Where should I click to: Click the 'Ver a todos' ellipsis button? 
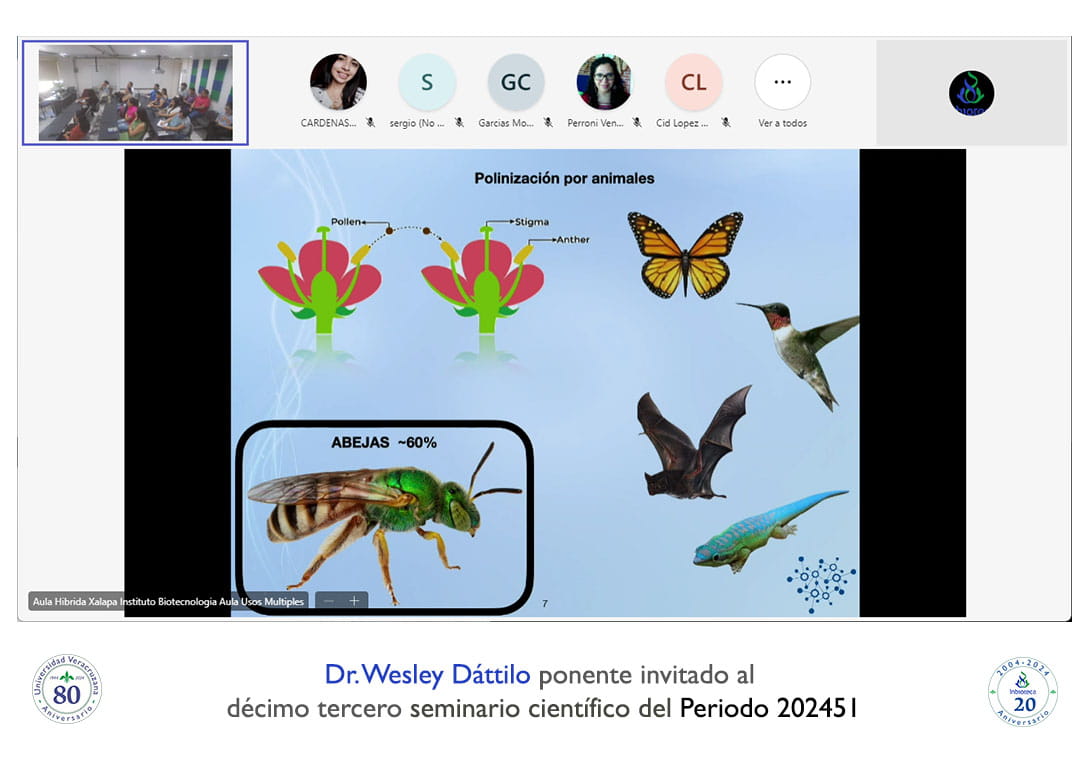tap(782, 82)
